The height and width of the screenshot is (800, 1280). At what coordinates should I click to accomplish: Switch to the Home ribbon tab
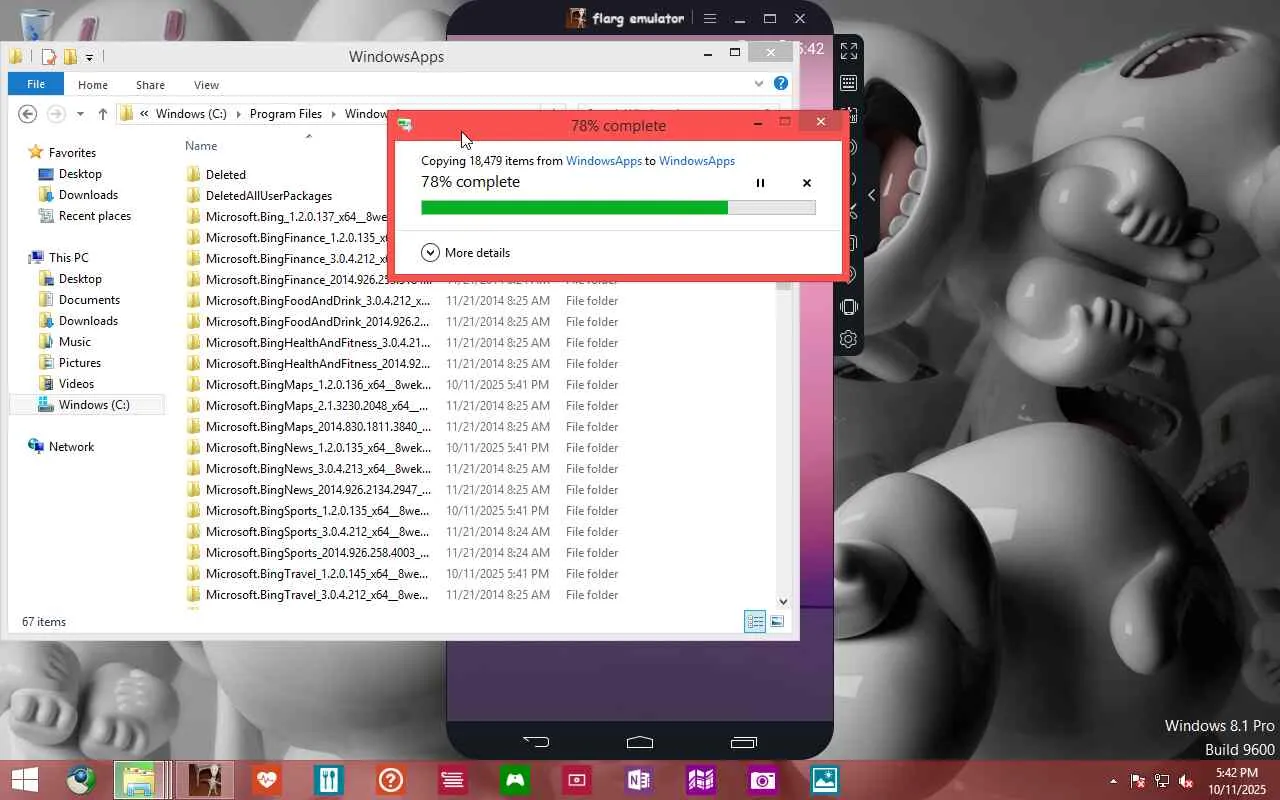click(x=93, y=85)
